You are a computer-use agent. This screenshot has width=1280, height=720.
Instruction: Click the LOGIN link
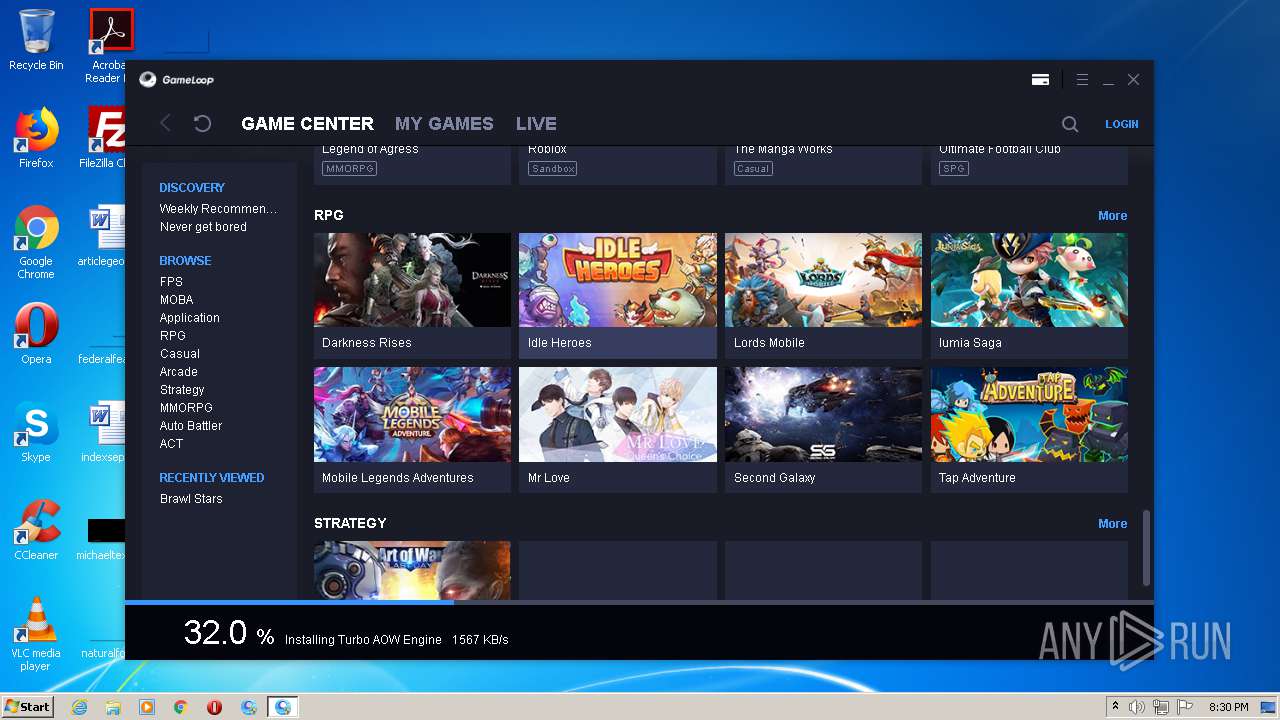[x=1121, y=124]
